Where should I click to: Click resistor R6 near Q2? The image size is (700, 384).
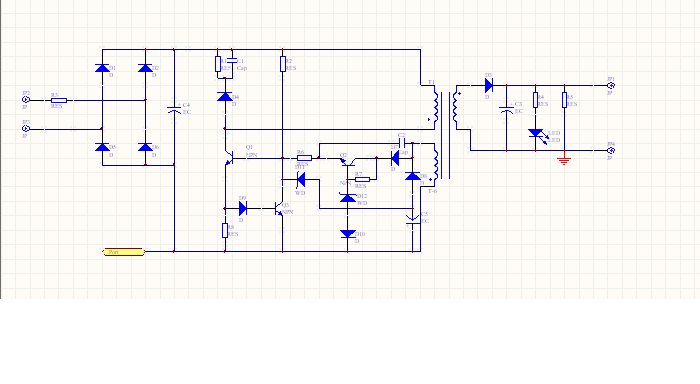[x=304, y=158]
